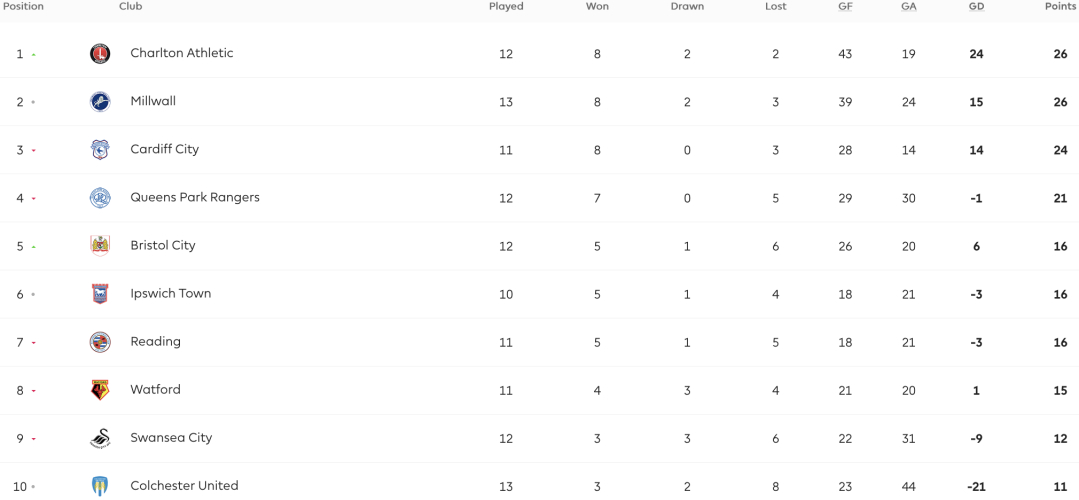Click the Watford club badge

[x=100, y=391]
